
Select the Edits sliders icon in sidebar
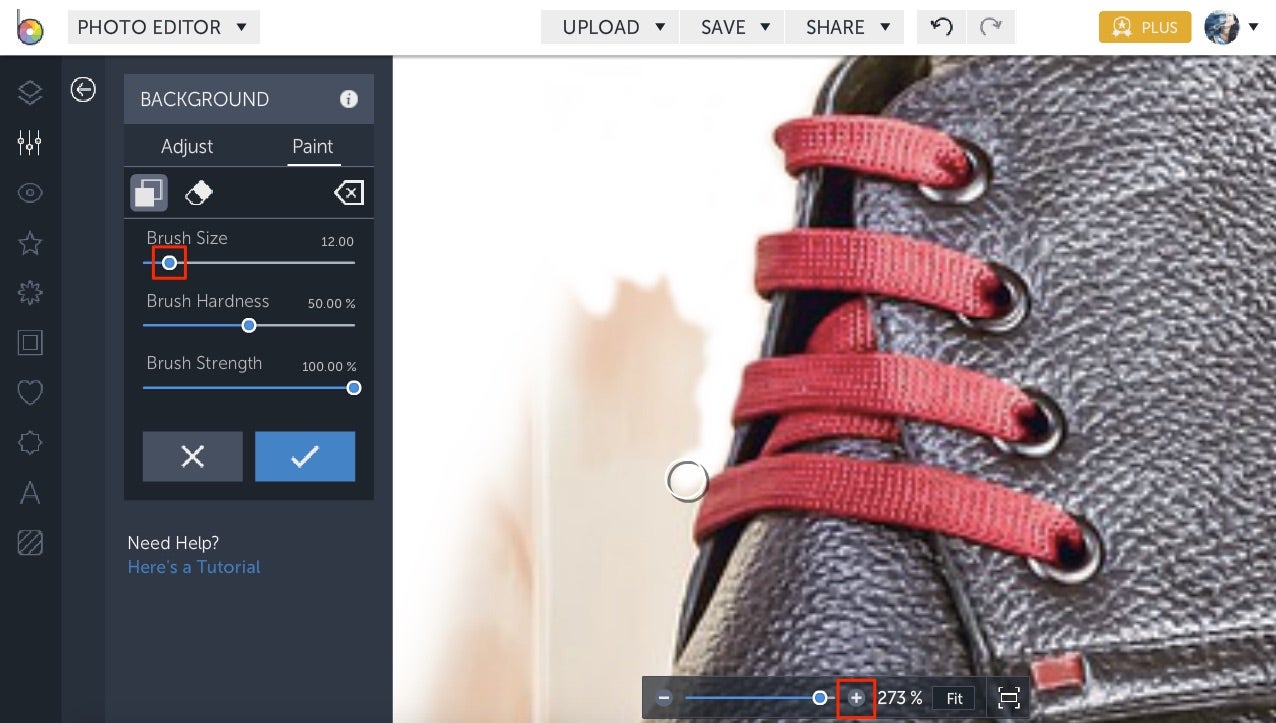click(x=29, y=142)
